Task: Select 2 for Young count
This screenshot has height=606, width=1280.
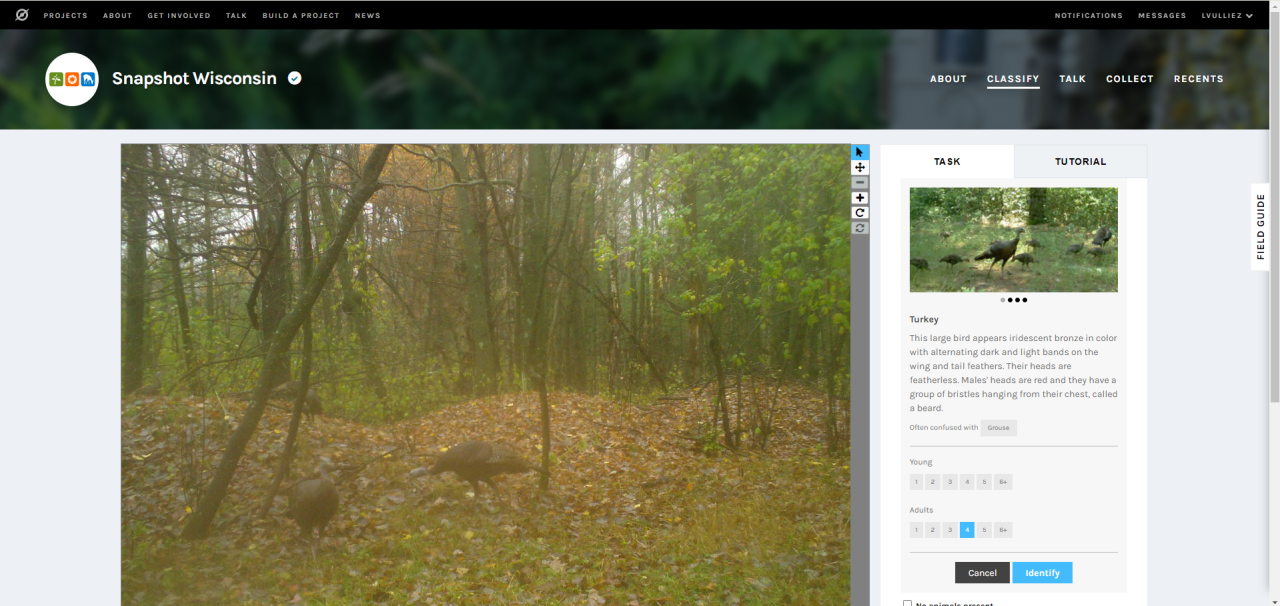Action: click(x=933, y=482)
